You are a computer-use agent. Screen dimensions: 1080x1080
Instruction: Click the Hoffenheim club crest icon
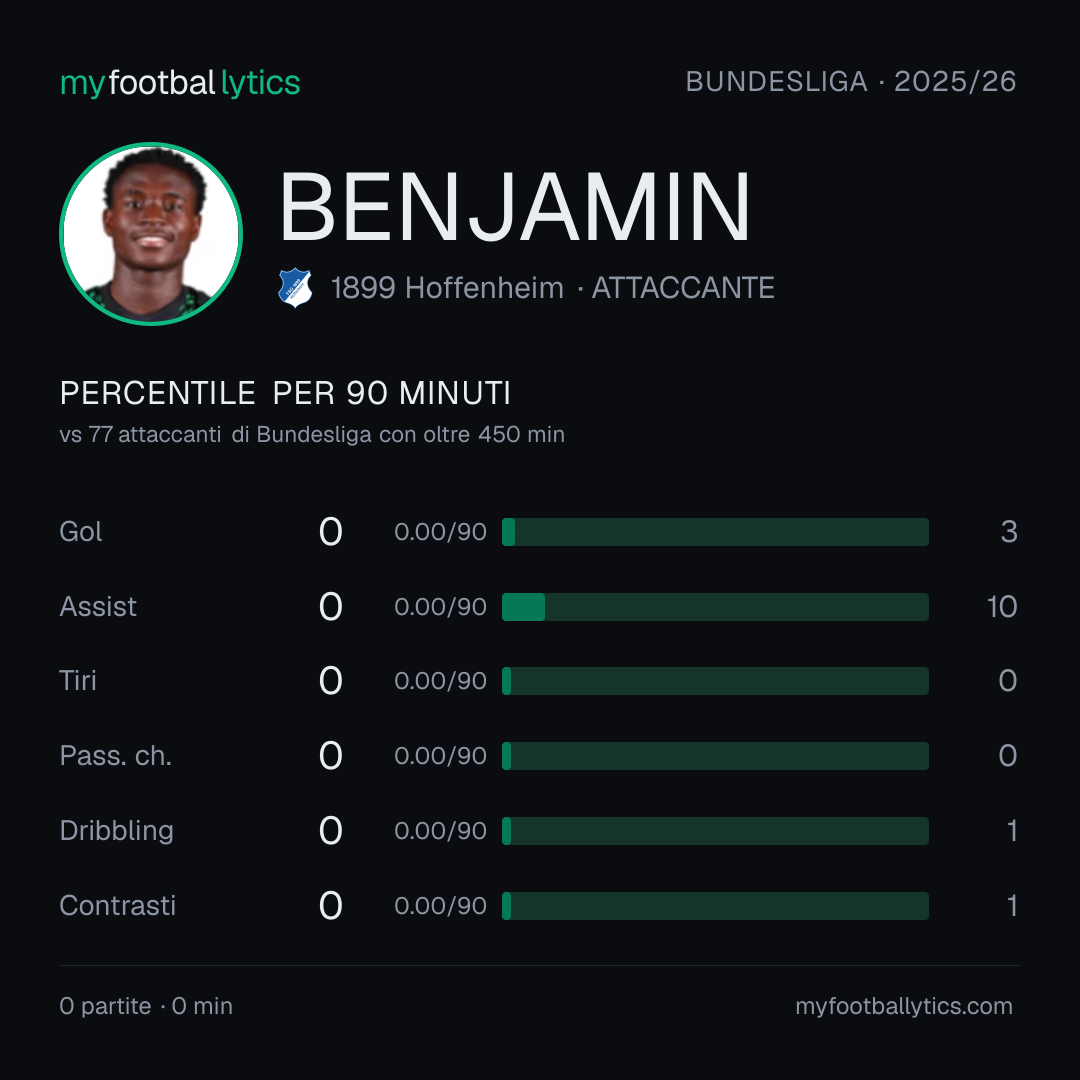pyautogui.click(x=295, y=288)
